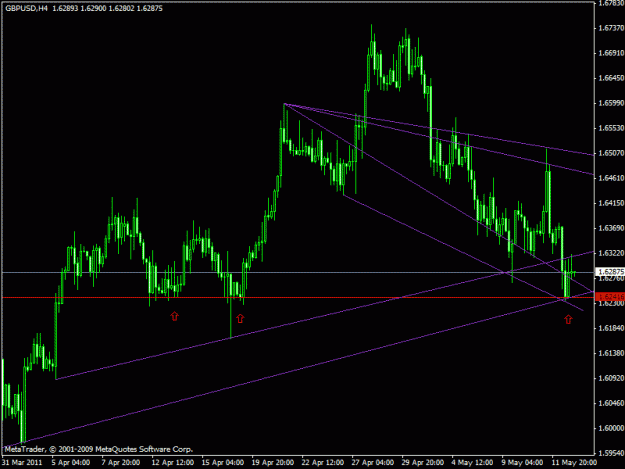Click the open value 1.62893 in header
Viewport: 625px width, 469px height.
(x=65, y=8)
